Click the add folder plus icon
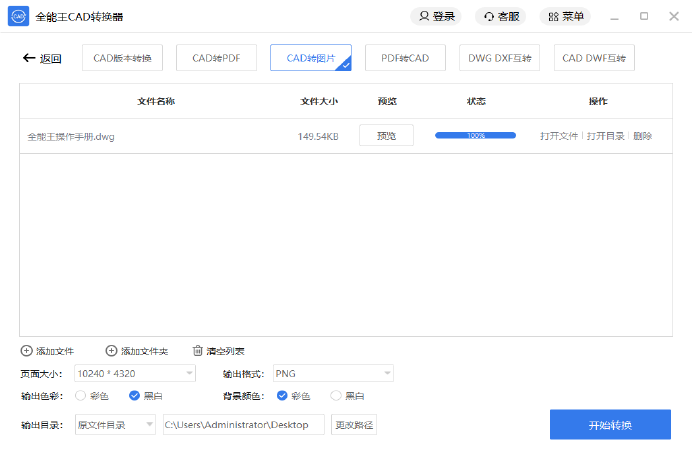Image resolution: width=693 pixels, height=457 pixels. point(111,351)
